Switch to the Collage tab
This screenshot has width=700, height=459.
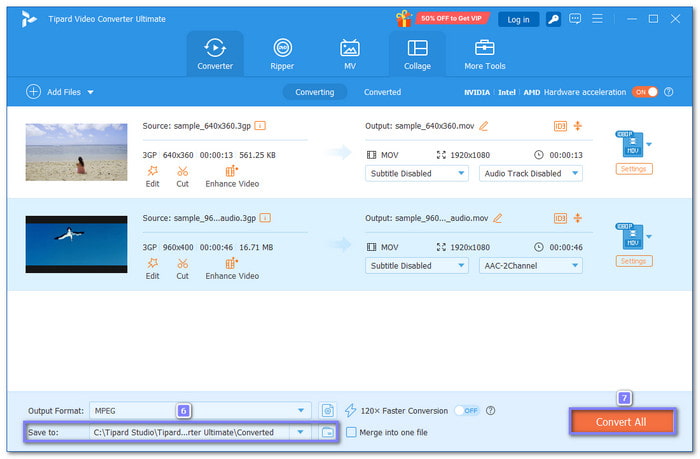point(417,54)
